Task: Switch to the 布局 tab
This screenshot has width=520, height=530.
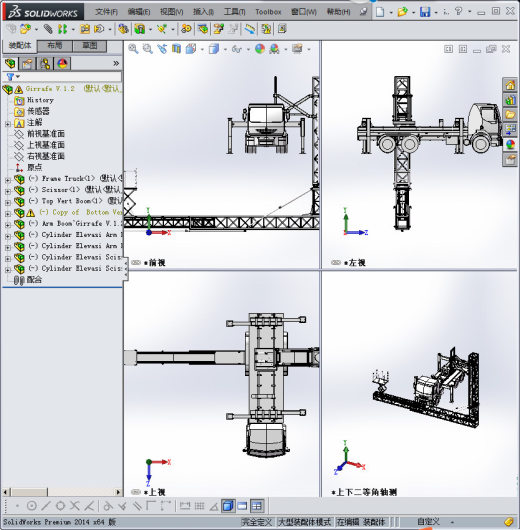Action: point(54,46)
